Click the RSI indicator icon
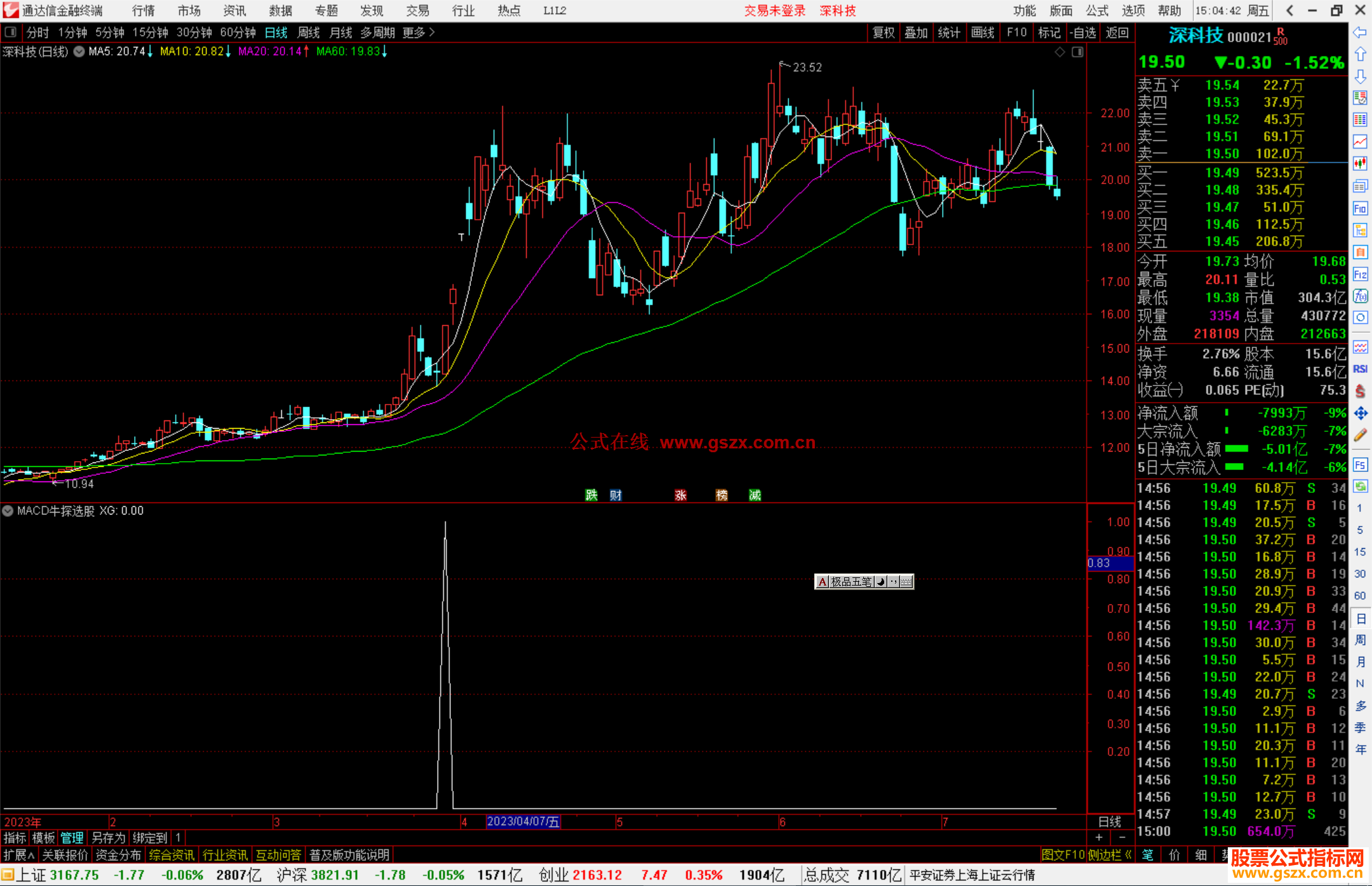This screenshot has width=1372, height=886. pyautogui.click(x=1360, y=369)
